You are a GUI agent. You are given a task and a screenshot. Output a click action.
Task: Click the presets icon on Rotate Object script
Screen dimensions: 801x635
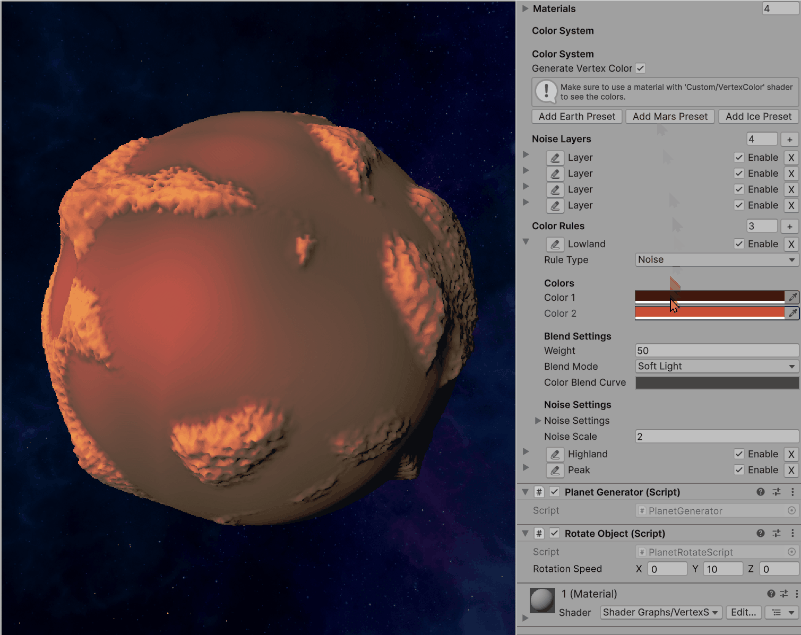click(x=775, y=533)
